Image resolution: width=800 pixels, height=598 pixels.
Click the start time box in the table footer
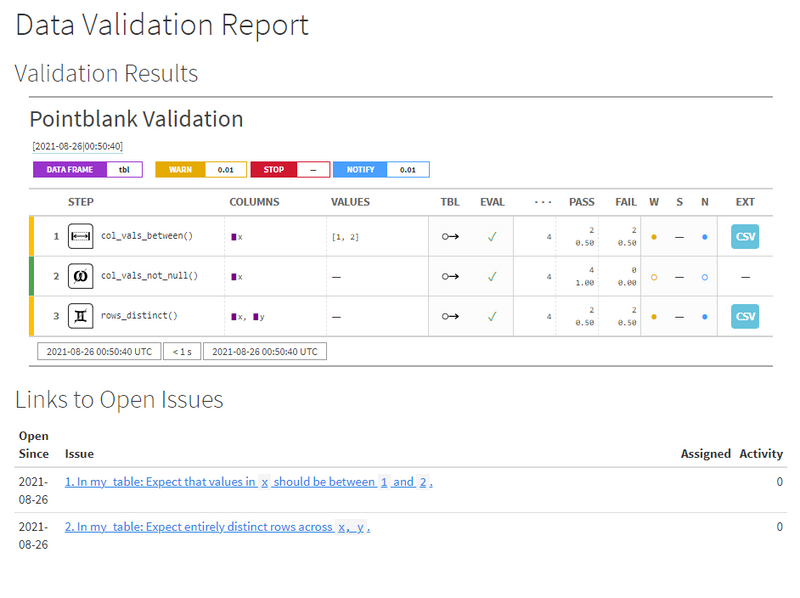pyautogui.click(x=99, y=352)
